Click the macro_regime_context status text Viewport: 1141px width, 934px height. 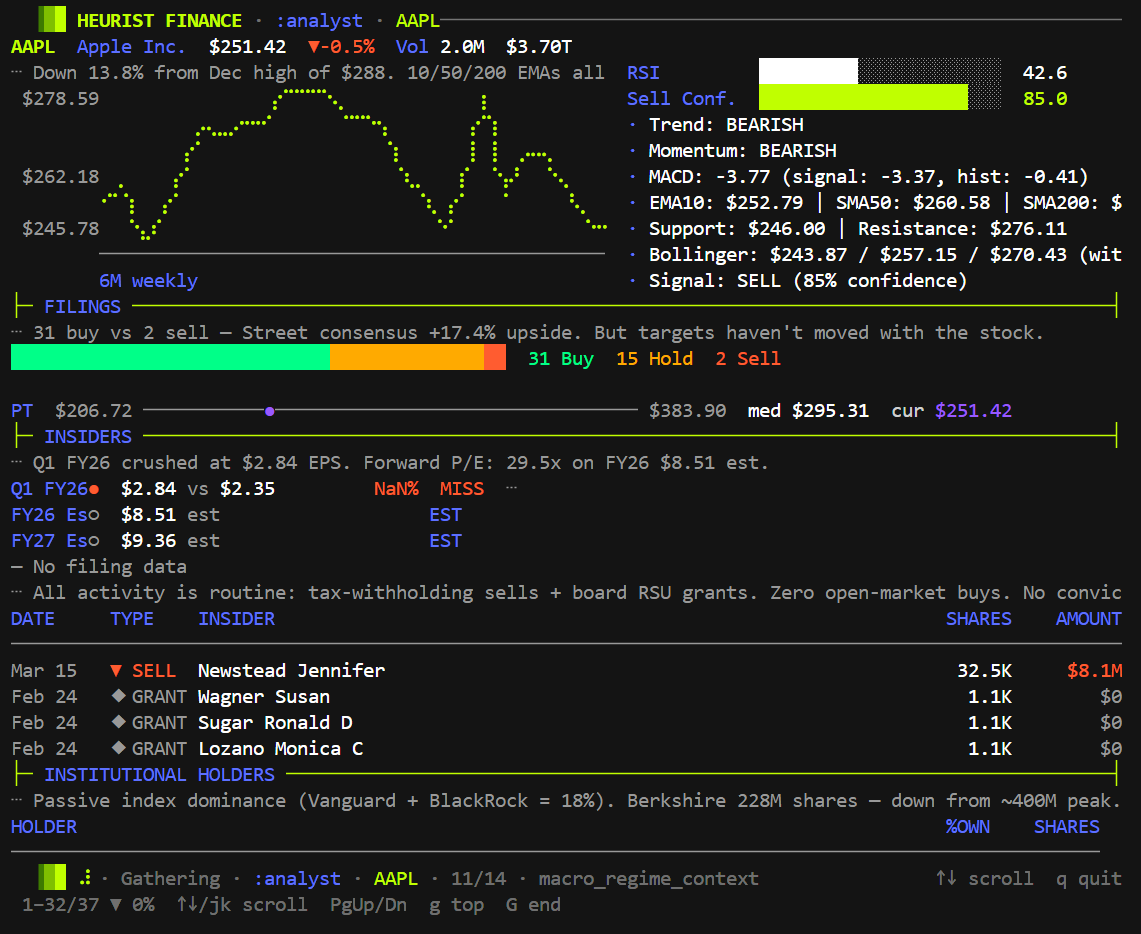649,878
